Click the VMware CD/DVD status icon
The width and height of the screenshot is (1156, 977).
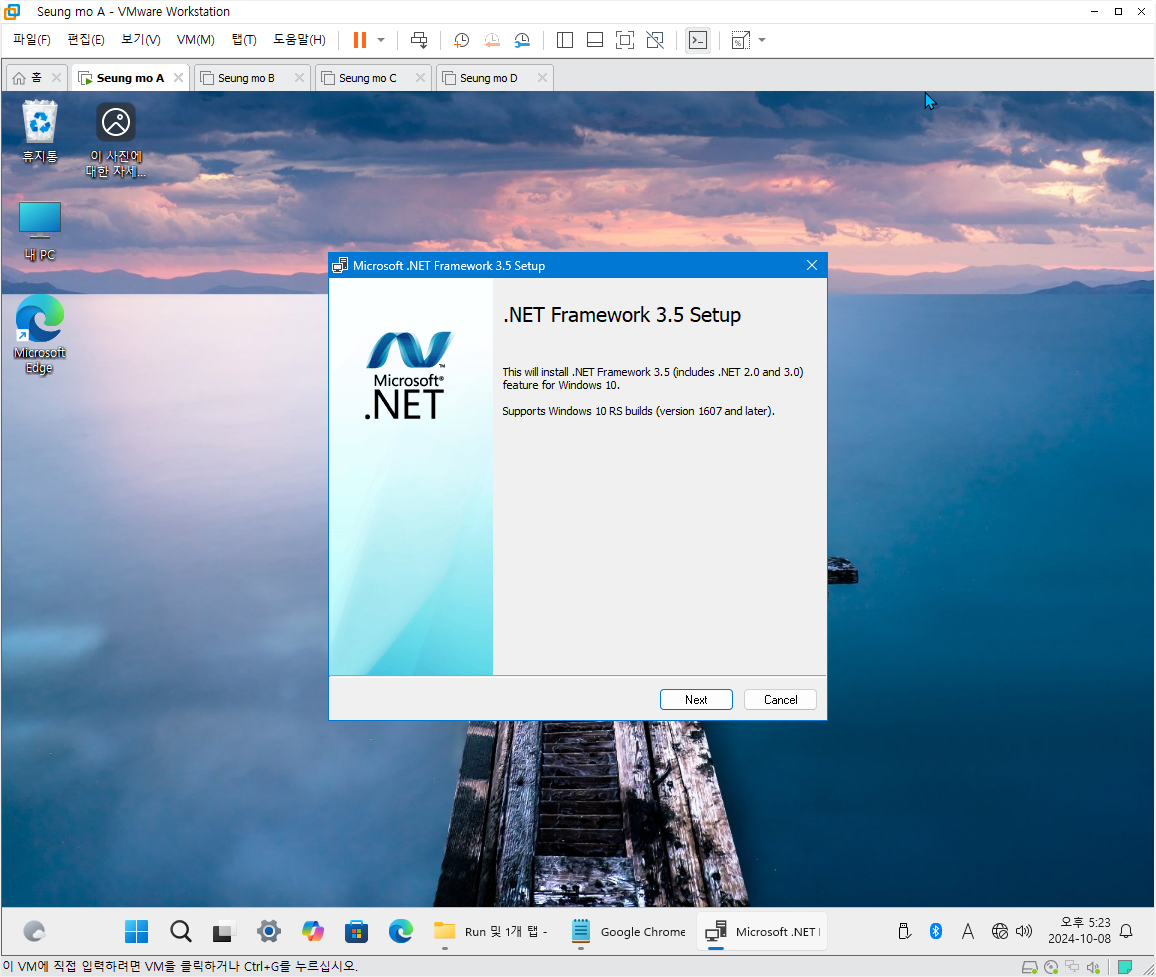tap(1051, 967)
